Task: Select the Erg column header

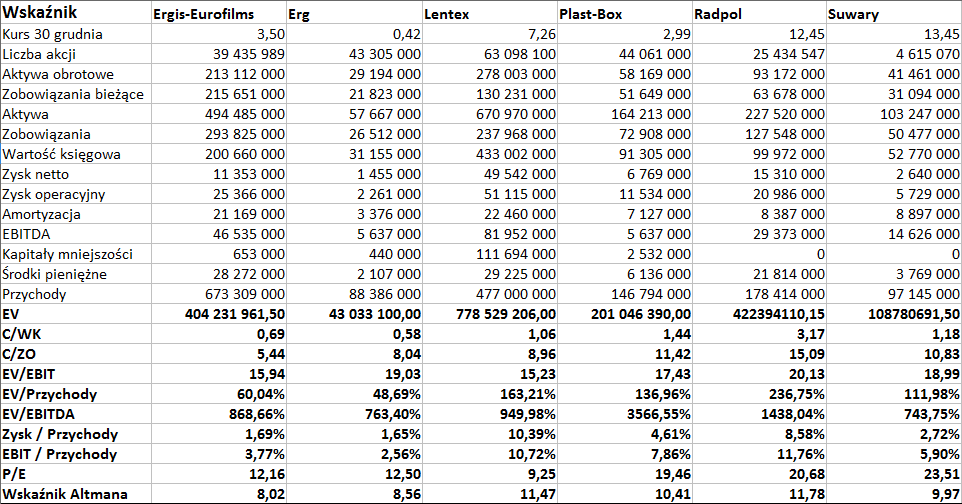Action: click(355, 12)
